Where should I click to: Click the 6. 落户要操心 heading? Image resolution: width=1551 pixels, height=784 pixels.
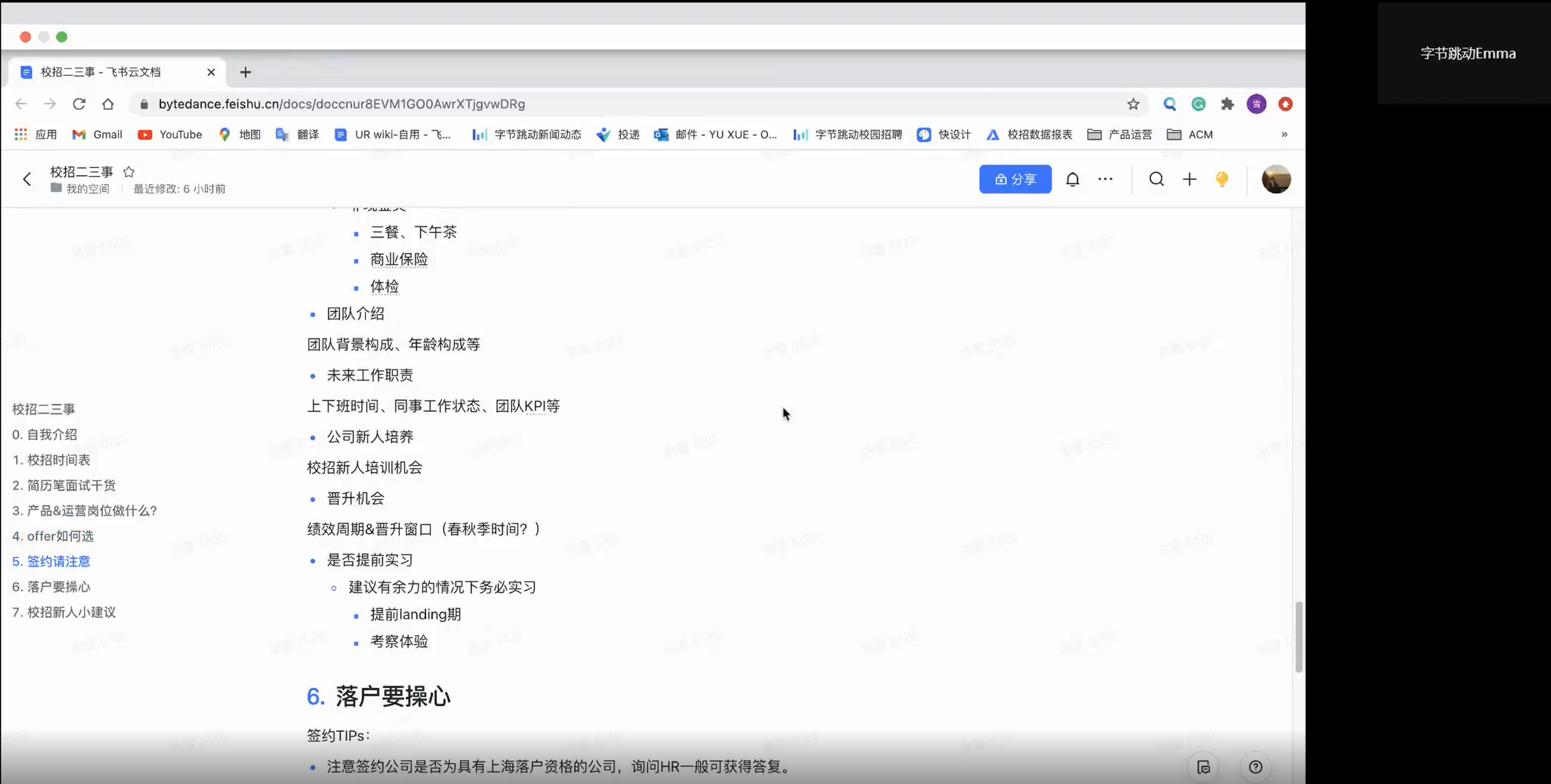(378, 696)
